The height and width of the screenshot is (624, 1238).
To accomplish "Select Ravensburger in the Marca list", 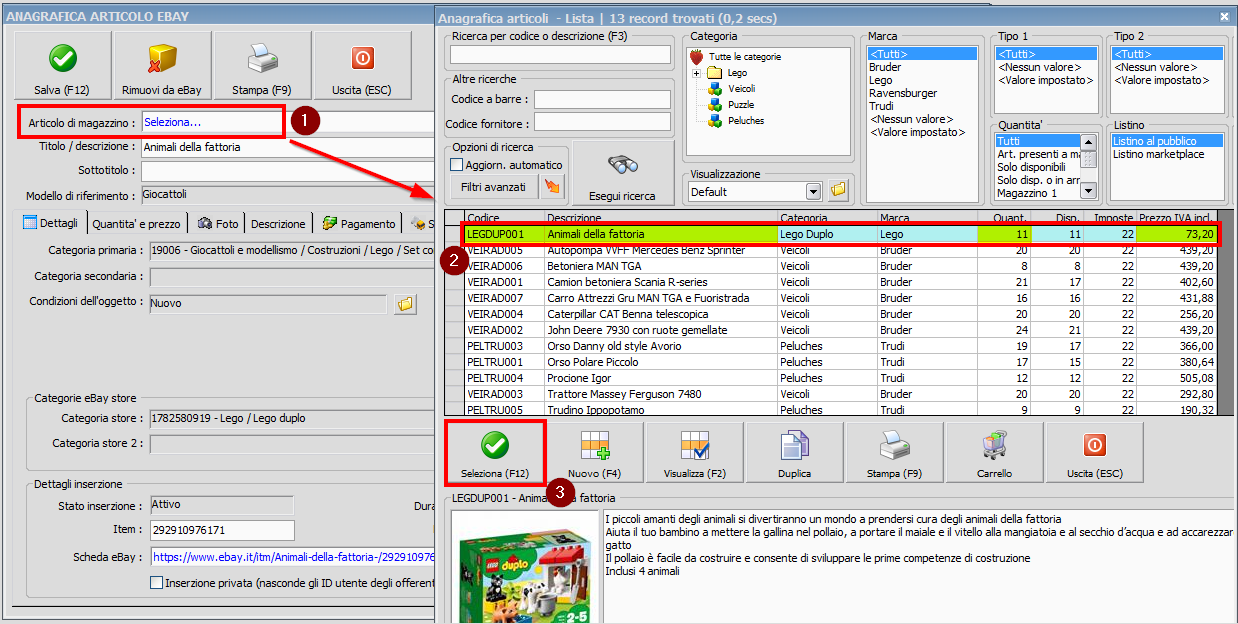I will click(x=903, y=93).
